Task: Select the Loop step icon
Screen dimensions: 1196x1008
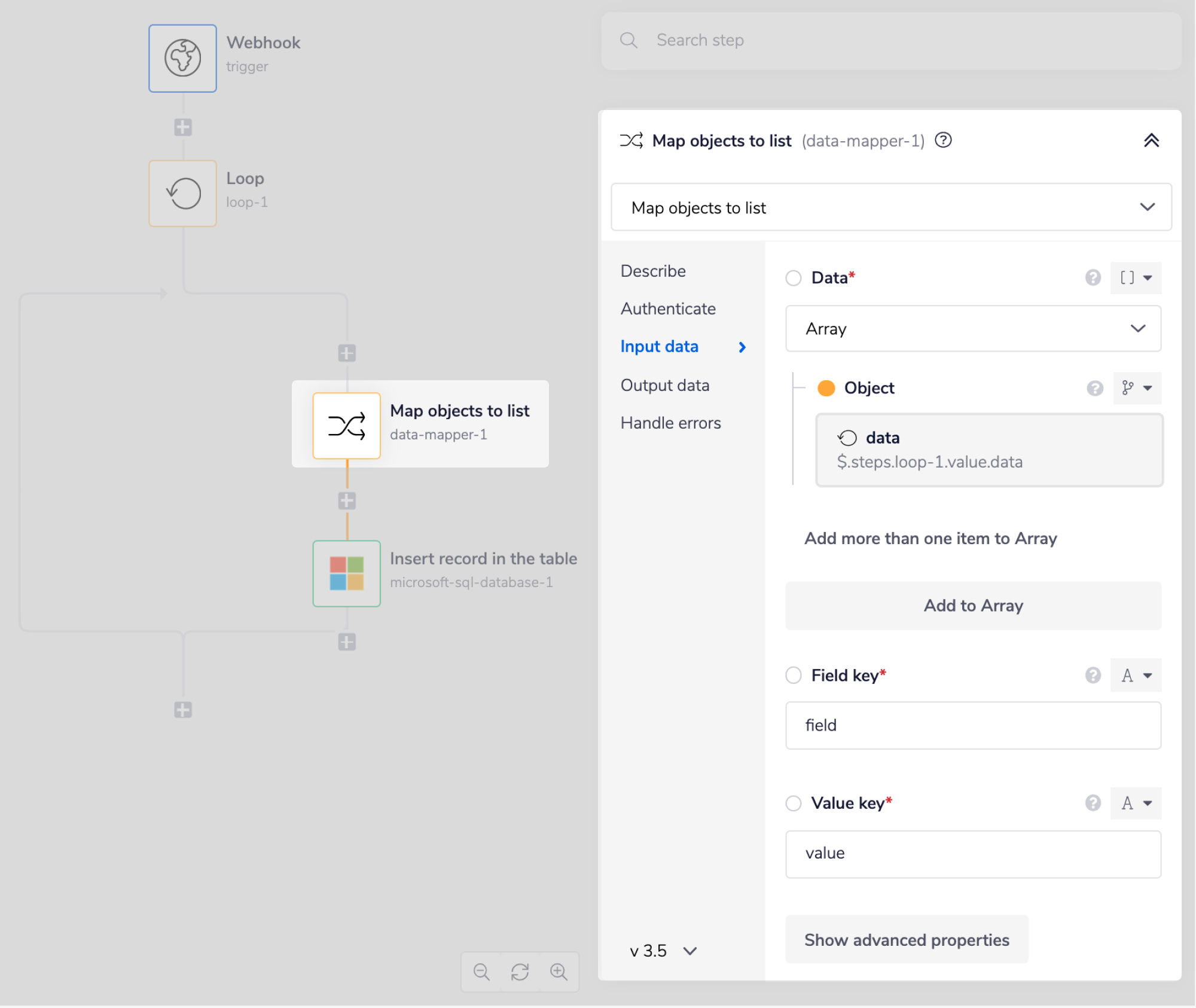Action: coord(182,193)
